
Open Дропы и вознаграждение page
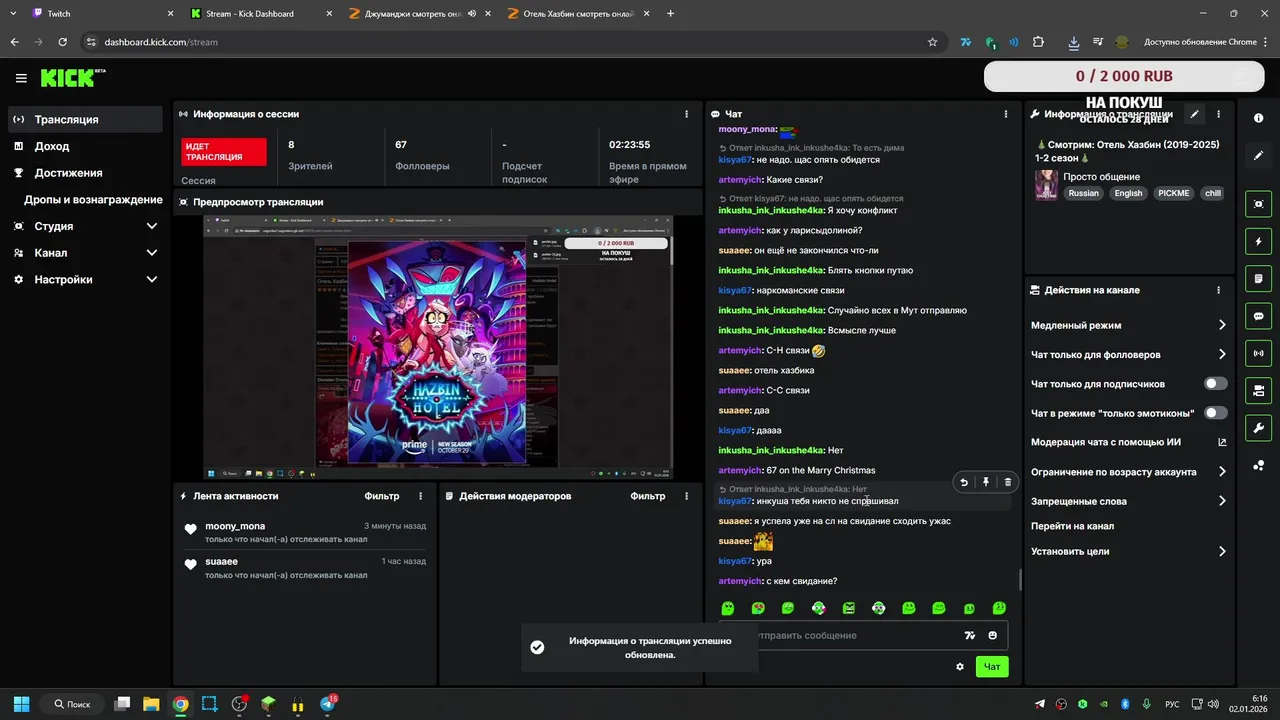click(93, 200)
